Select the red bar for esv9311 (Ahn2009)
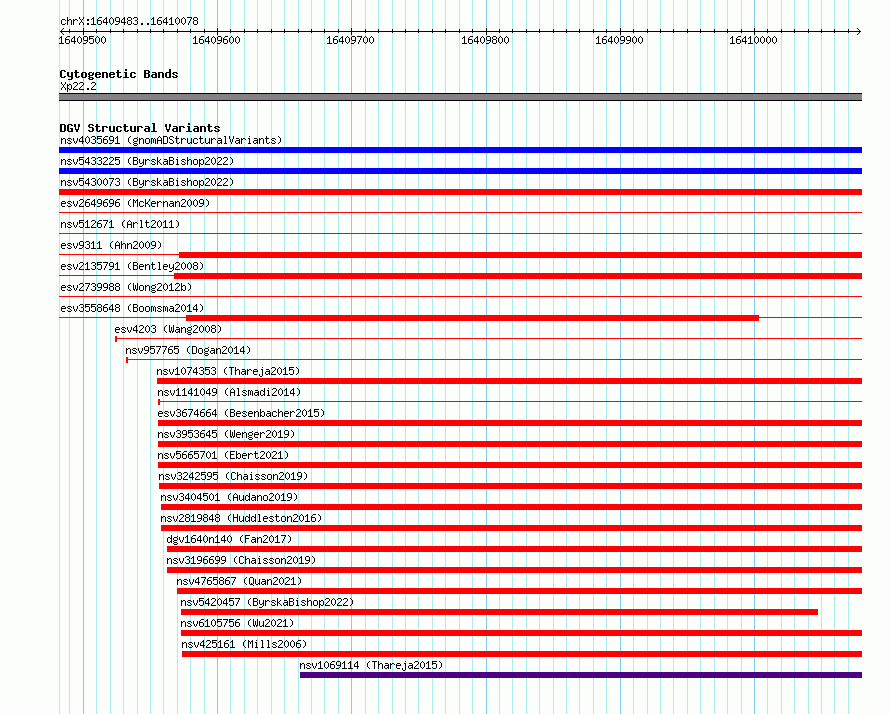The height and width of the screenshot is (714, 890). [x=520, y=255]
